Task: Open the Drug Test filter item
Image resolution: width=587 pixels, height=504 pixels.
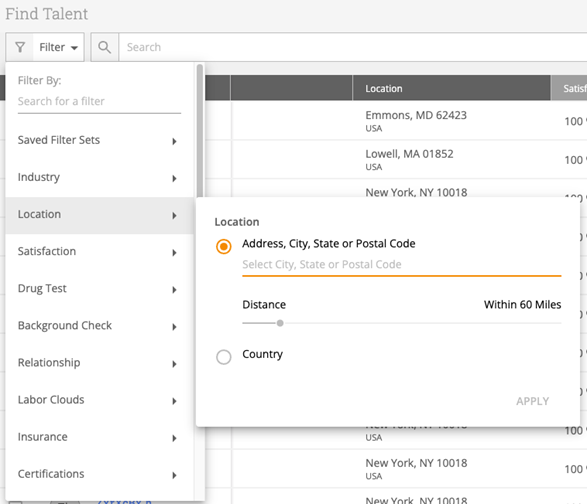Action: (x=99, y=289)
